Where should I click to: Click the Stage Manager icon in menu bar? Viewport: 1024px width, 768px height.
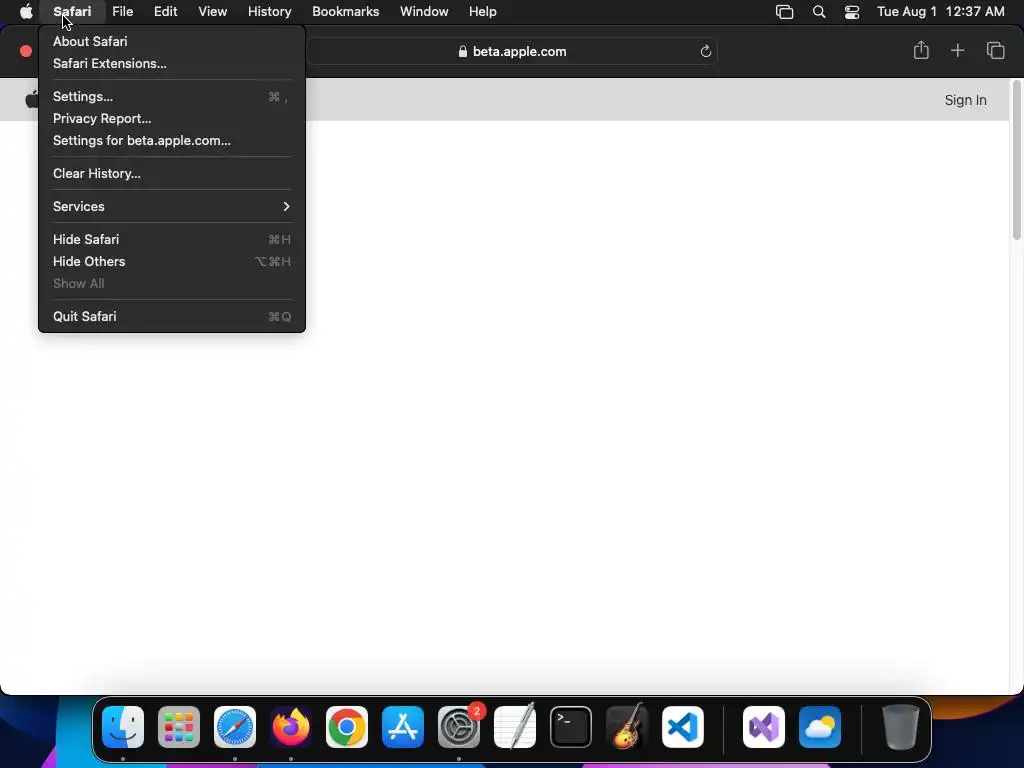click(x=784, y=12)
